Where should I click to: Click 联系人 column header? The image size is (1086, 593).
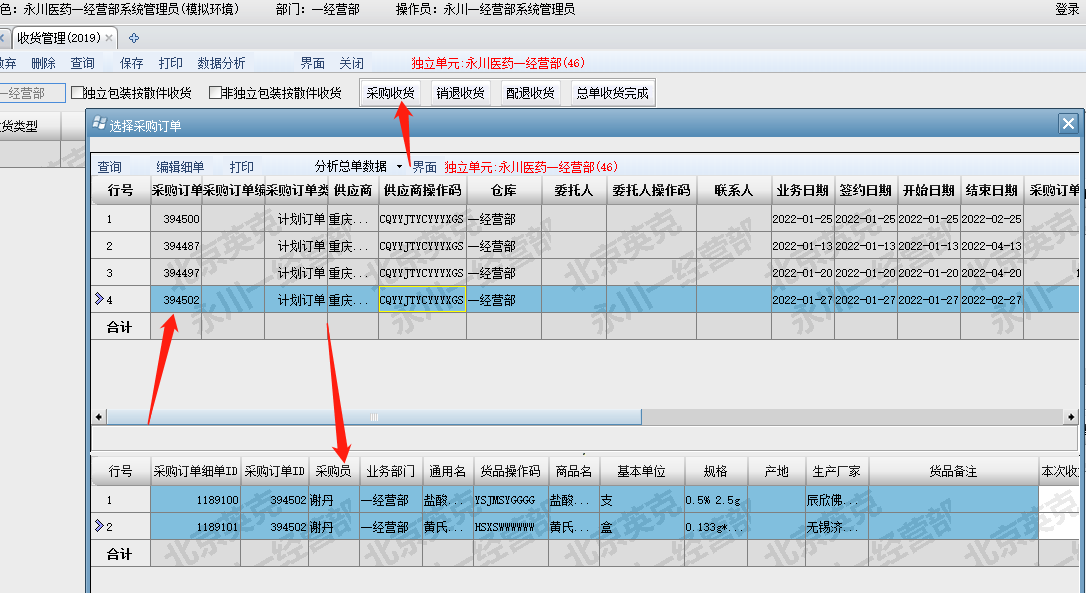[x=734, y=190]
